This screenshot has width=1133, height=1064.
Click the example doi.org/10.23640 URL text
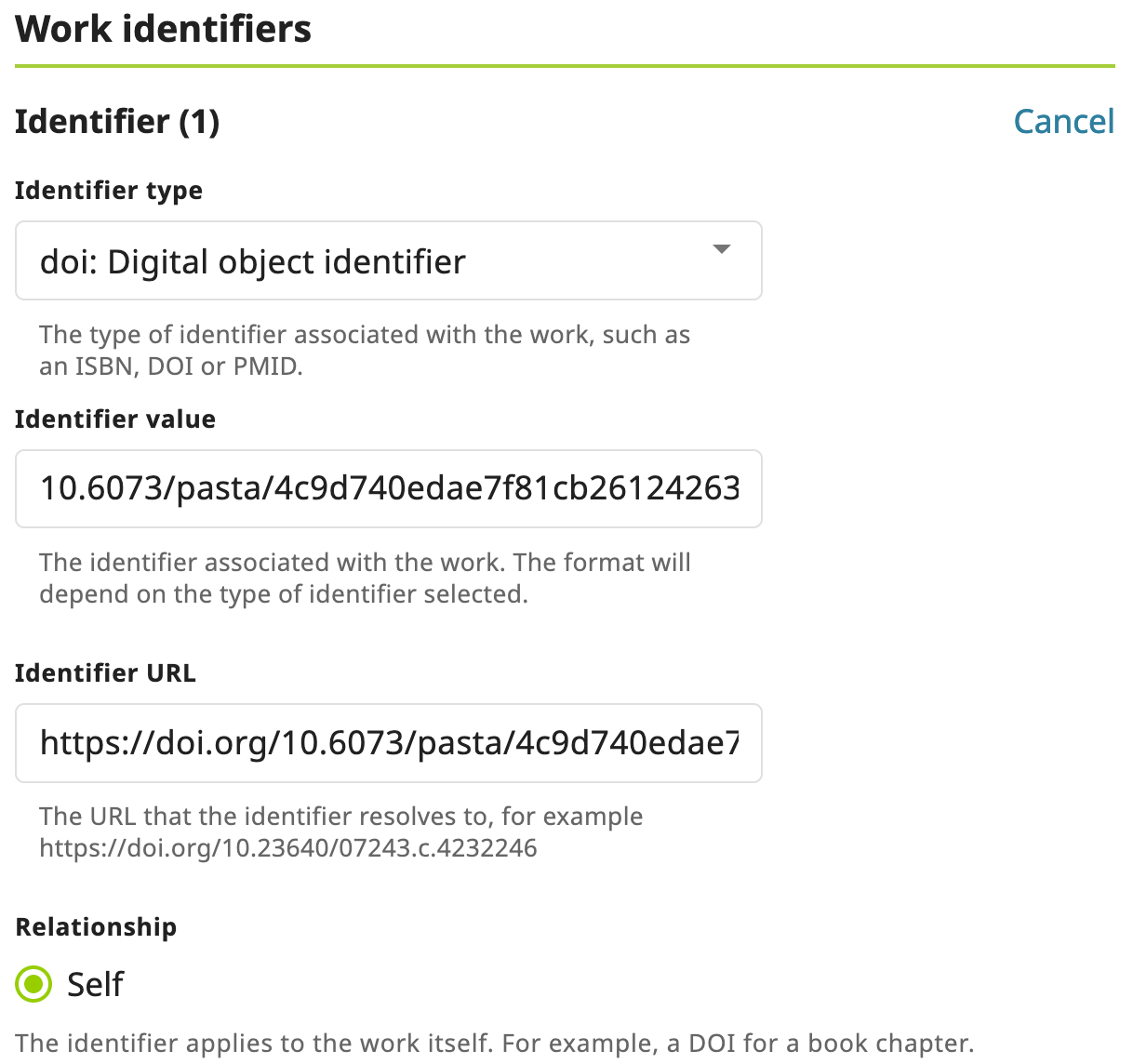click(288, 848)
